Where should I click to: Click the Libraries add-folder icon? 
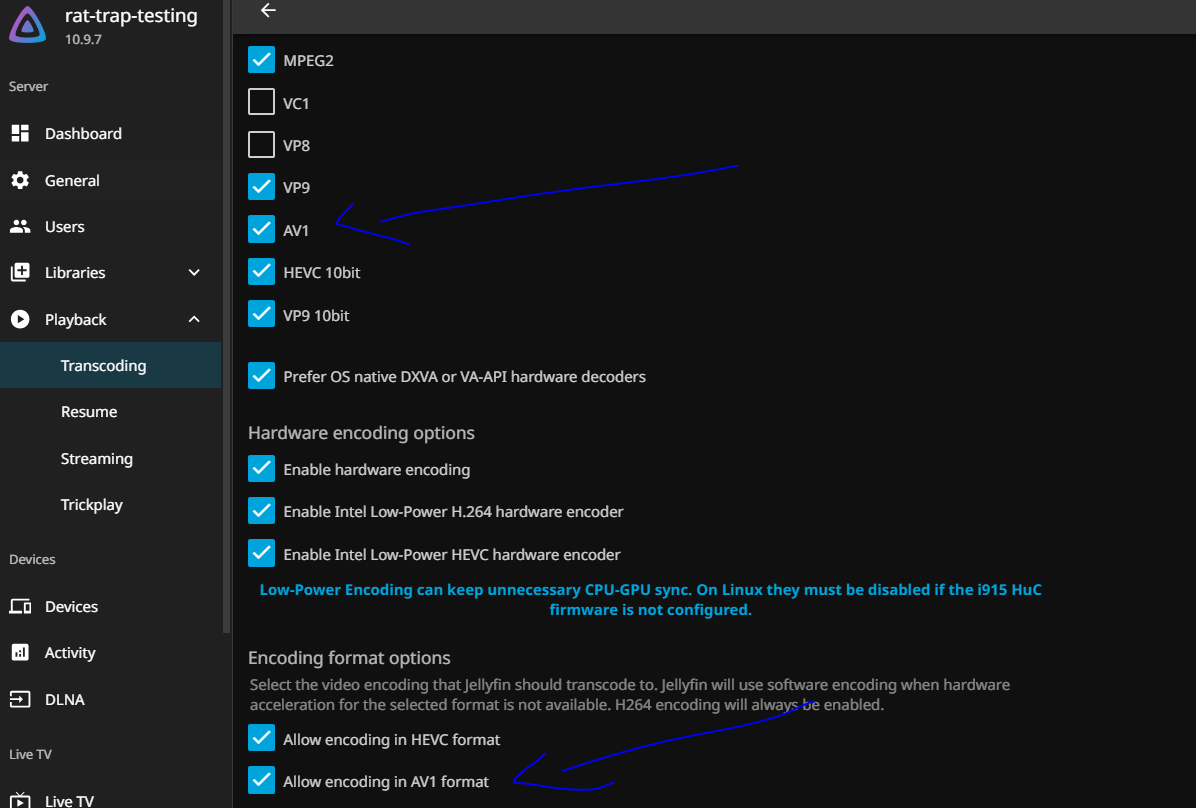pyautogui.click(x=20, y=273)
